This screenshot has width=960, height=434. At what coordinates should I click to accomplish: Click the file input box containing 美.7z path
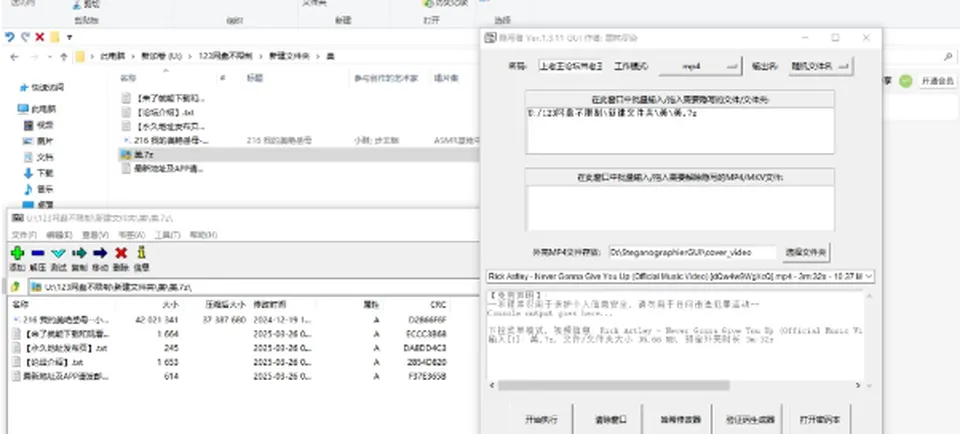pyautogui.click(x=680, y=130)
